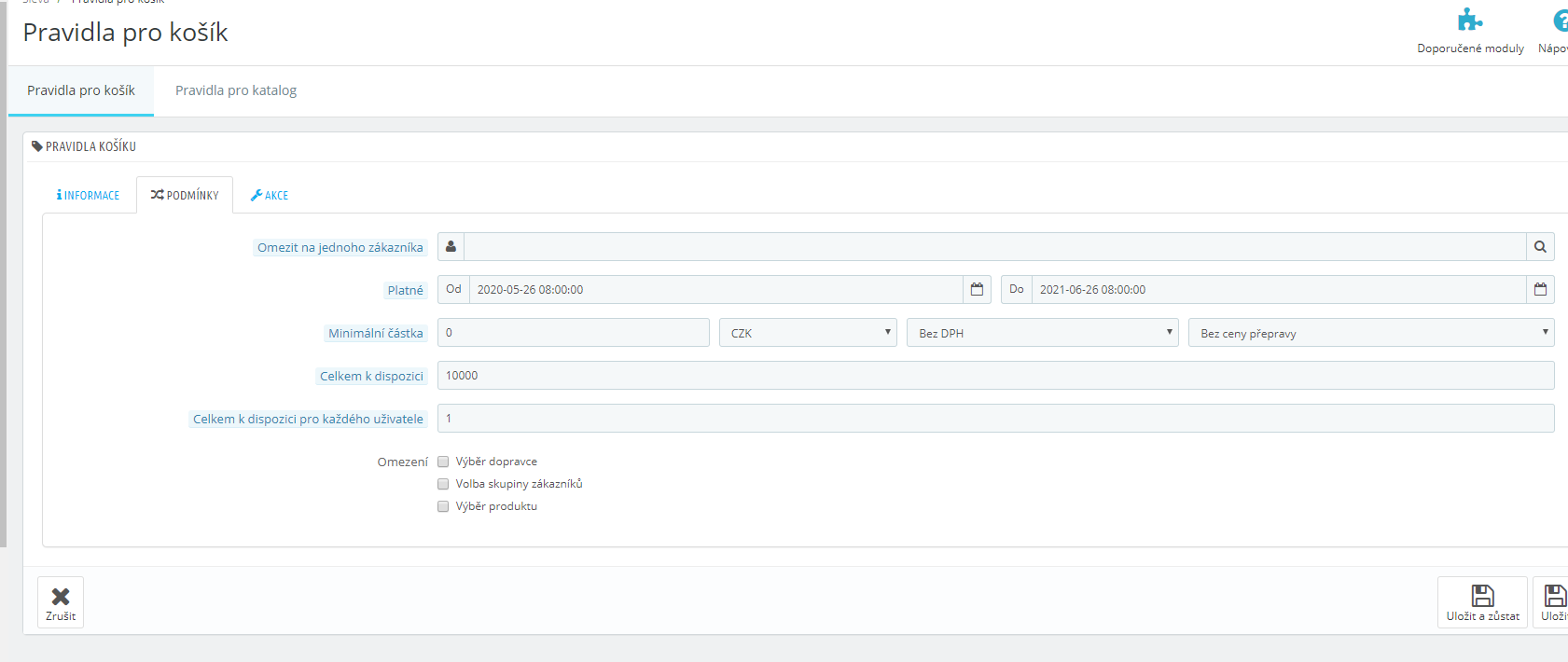The width and height of the screenshot is (1568, 662).
Task: Click the Doporučené moduly puzzle icon
Action: coord(1470,21)
